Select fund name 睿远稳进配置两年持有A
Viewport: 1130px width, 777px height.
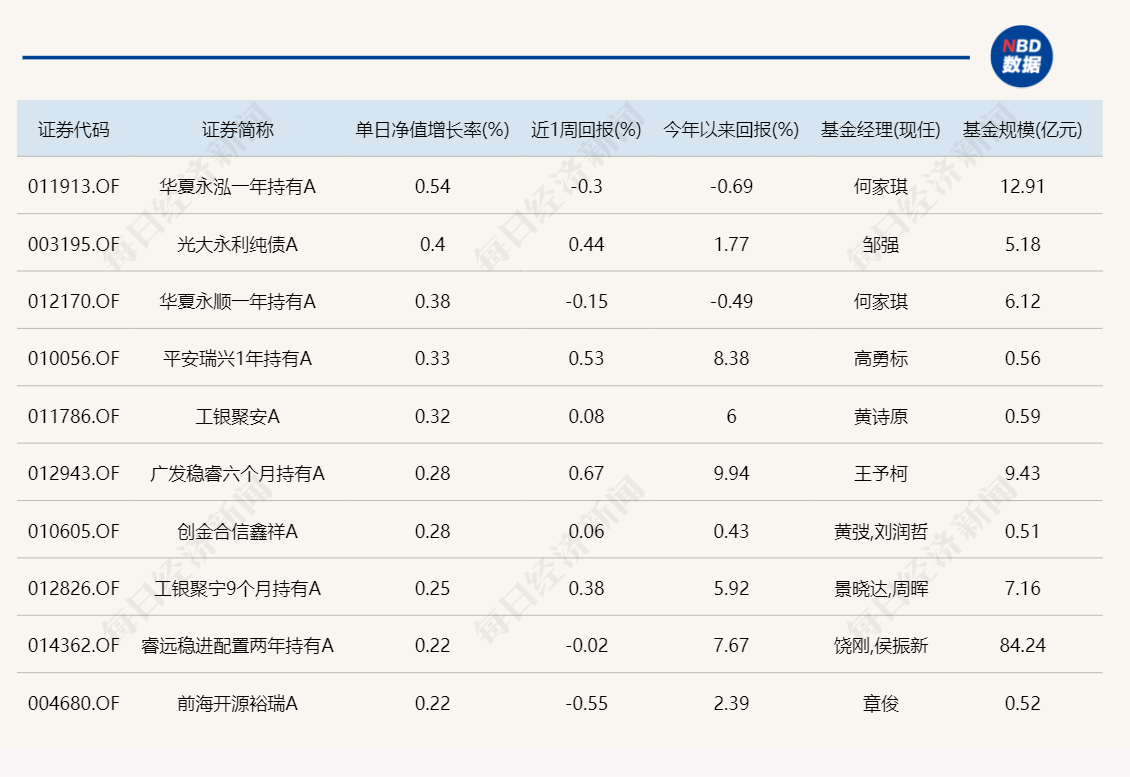click(x=238, y=645)
